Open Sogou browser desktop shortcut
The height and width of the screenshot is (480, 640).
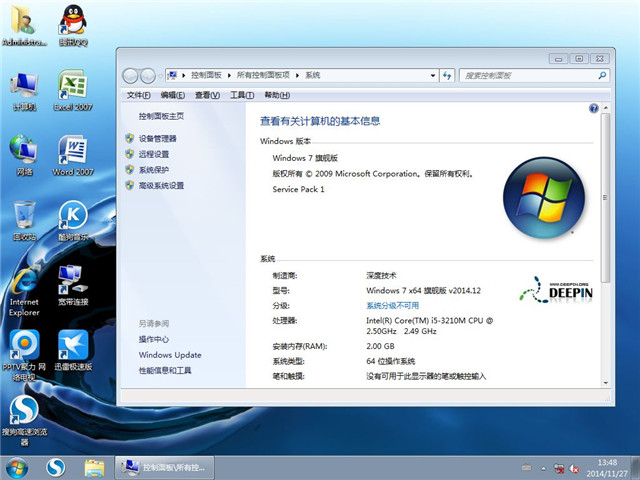point(24,421)
